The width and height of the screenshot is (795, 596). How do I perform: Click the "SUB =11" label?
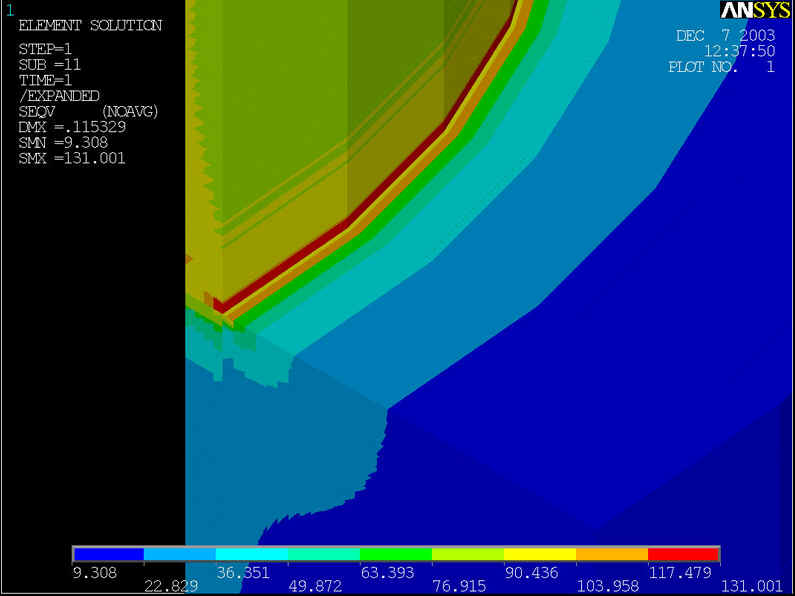click(x=50, y=65)
